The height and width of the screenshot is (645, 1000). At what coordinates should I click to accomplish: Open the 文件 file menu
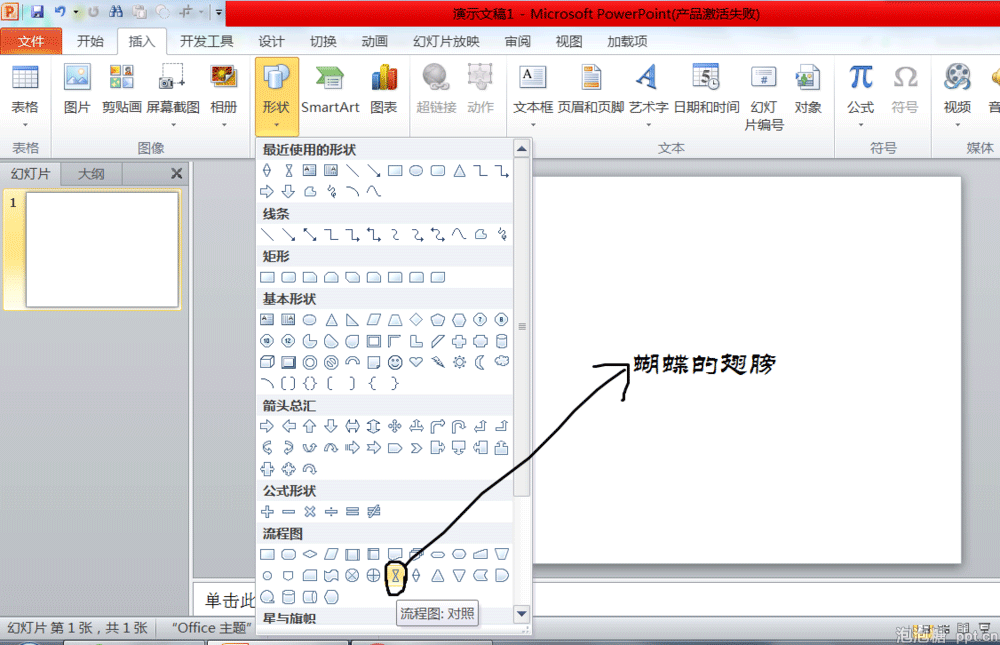pos(31,41)
